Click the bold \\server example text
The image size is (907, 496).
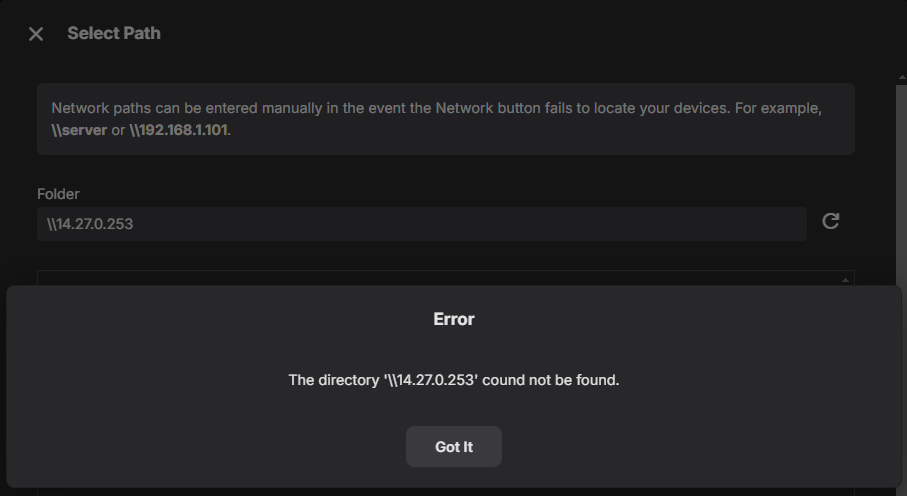coord(79,130)
